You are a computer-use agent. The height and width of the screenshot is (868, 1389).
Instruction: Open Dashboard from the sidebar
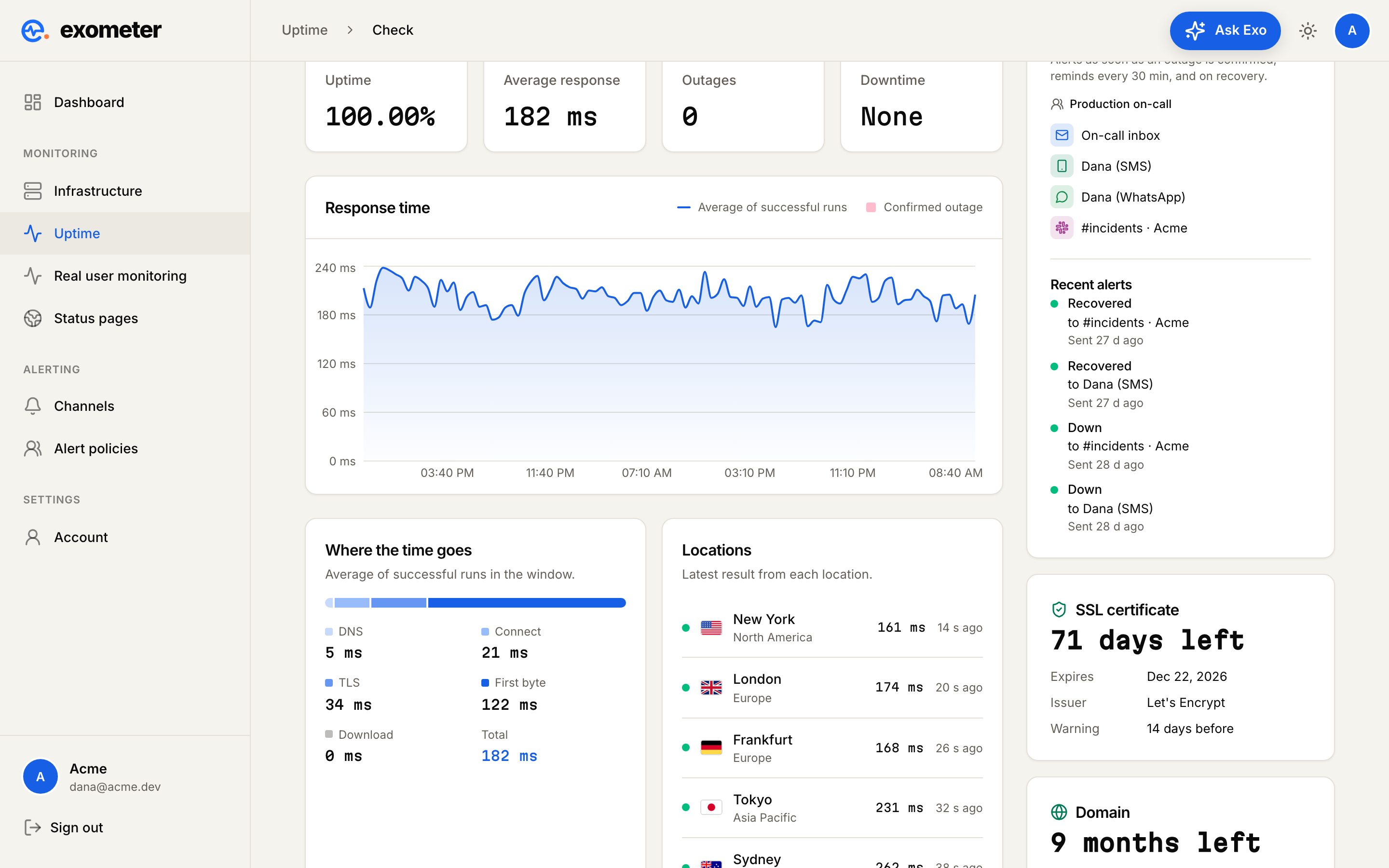(124, 102)
